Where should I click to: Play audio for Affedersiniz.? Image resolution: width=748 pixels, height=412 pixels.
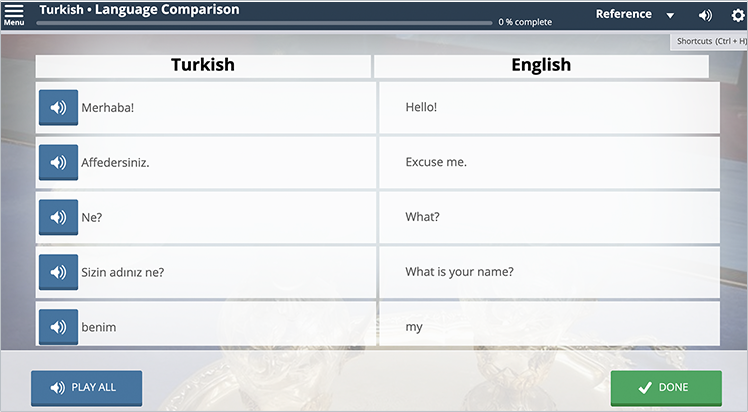tap(58, 162)
